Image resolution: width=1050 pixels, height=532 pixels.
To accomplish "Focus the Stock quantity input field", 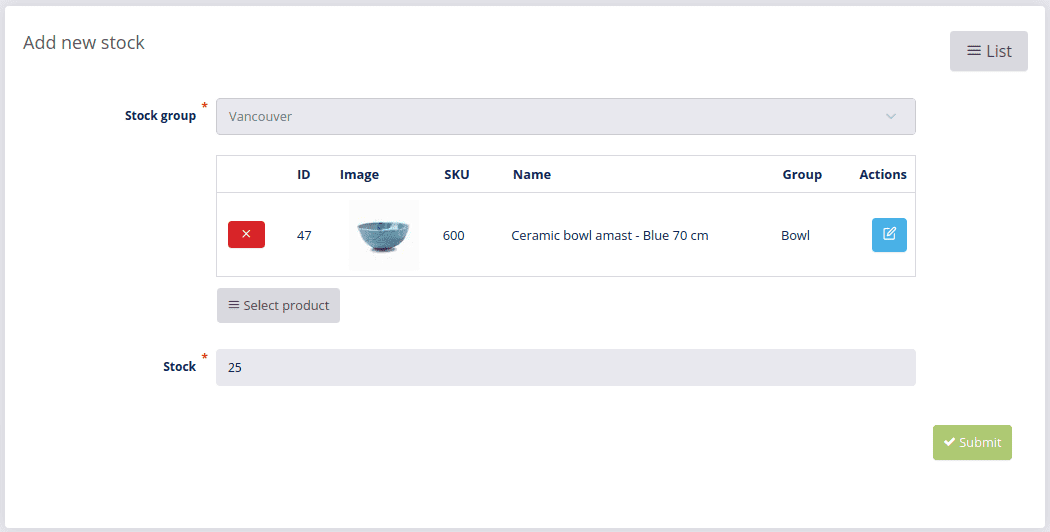I will pyautogui.click(x=565, y=367).
